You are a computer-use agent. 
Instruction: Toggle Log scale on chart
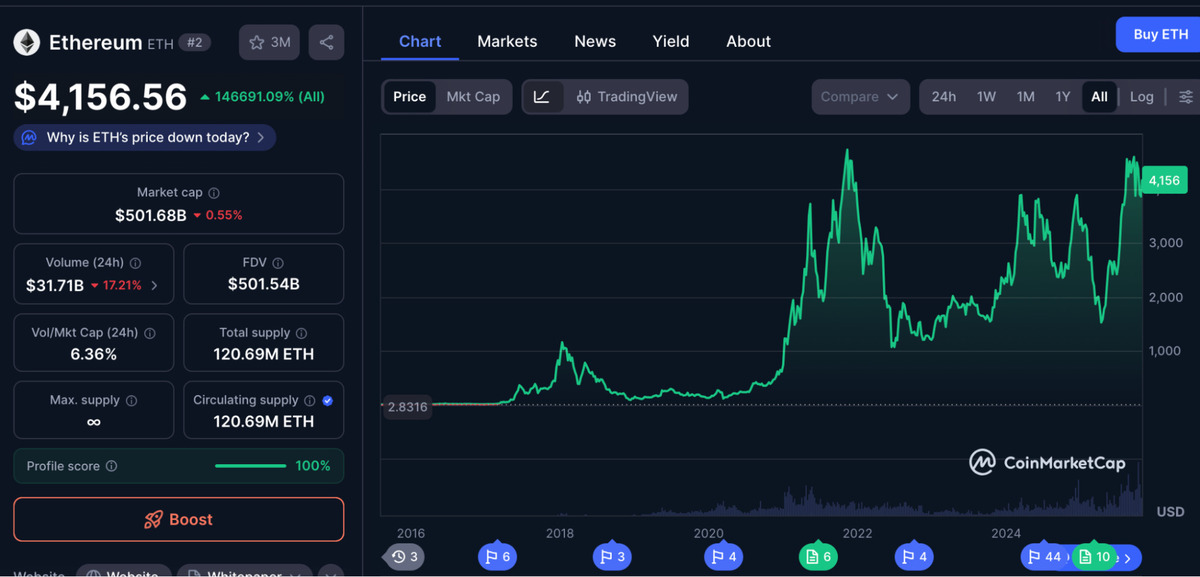point(1141,97)
